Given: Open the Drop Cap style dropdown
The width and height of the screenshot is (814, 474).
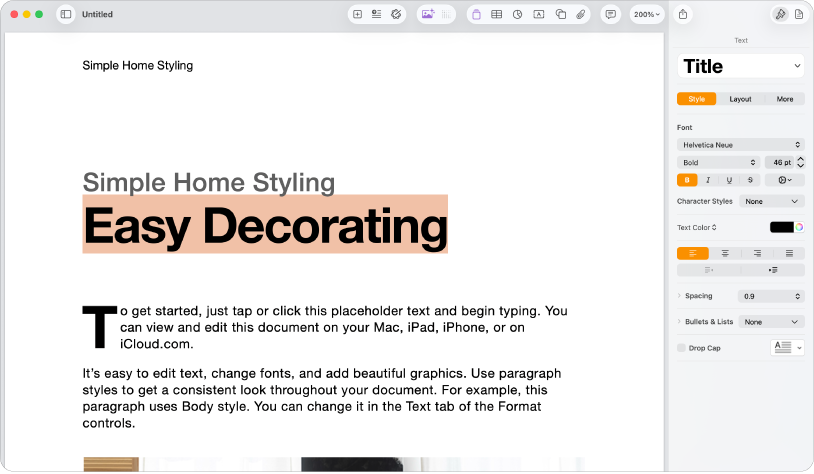Looking at the screenshot, I should (x=788, y=348).
